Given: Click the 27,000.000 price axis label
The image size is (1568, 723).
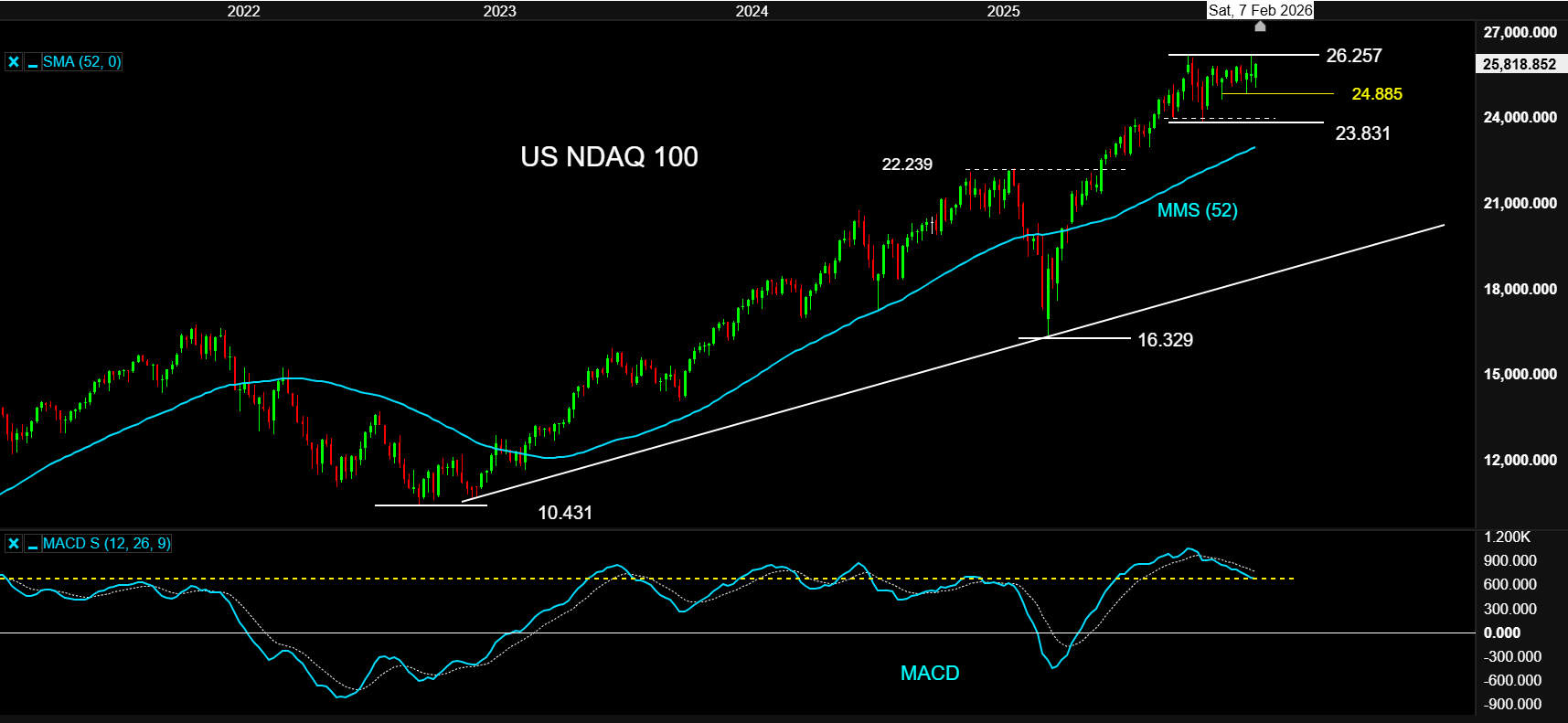Looking at the screenshot, I should pyautogui.click(x=1520, y=32).
